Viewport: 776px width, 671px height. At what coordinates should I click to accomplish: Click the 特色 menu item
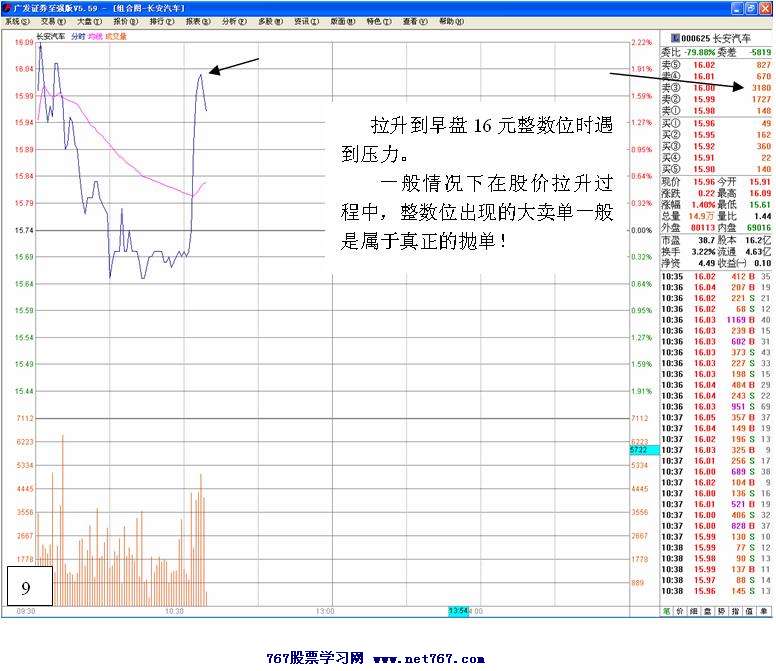[x=374, y=20]
